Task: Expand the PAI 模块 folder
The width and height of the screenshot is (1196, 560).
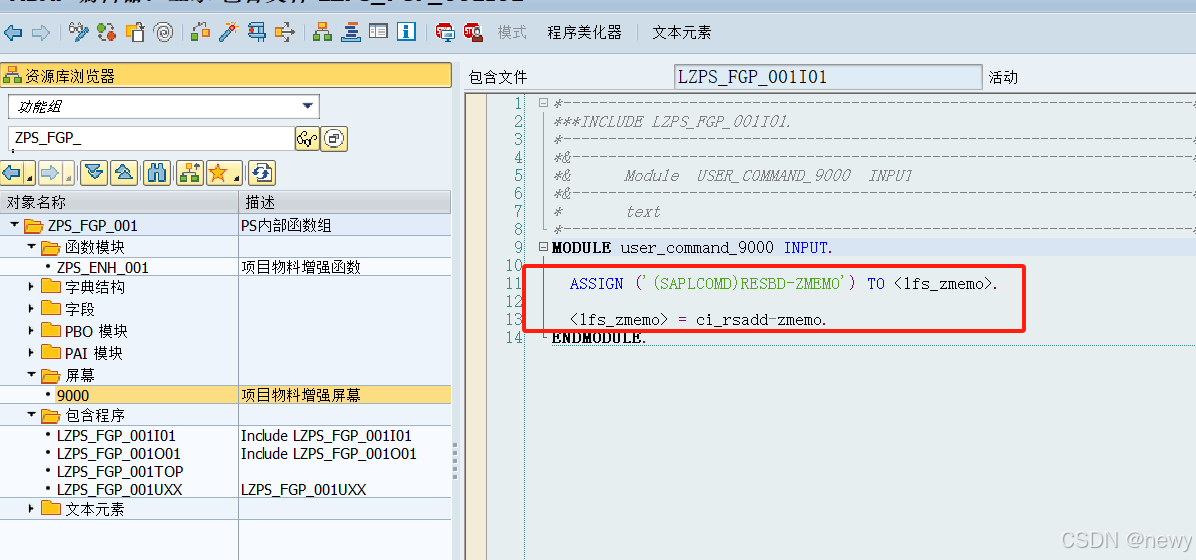Action: coord(31,352)
